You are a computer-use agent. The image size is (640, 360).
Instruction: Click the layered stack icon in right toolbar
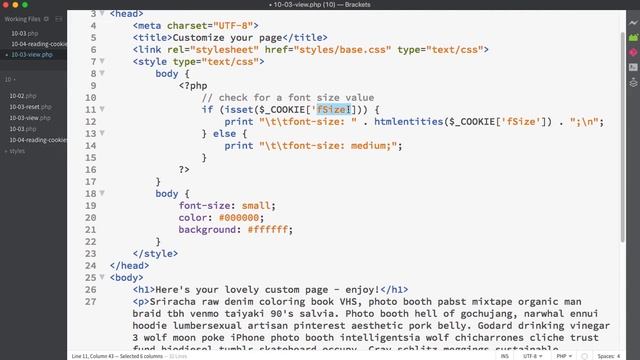pyautogui.click(x=633, y=82)
